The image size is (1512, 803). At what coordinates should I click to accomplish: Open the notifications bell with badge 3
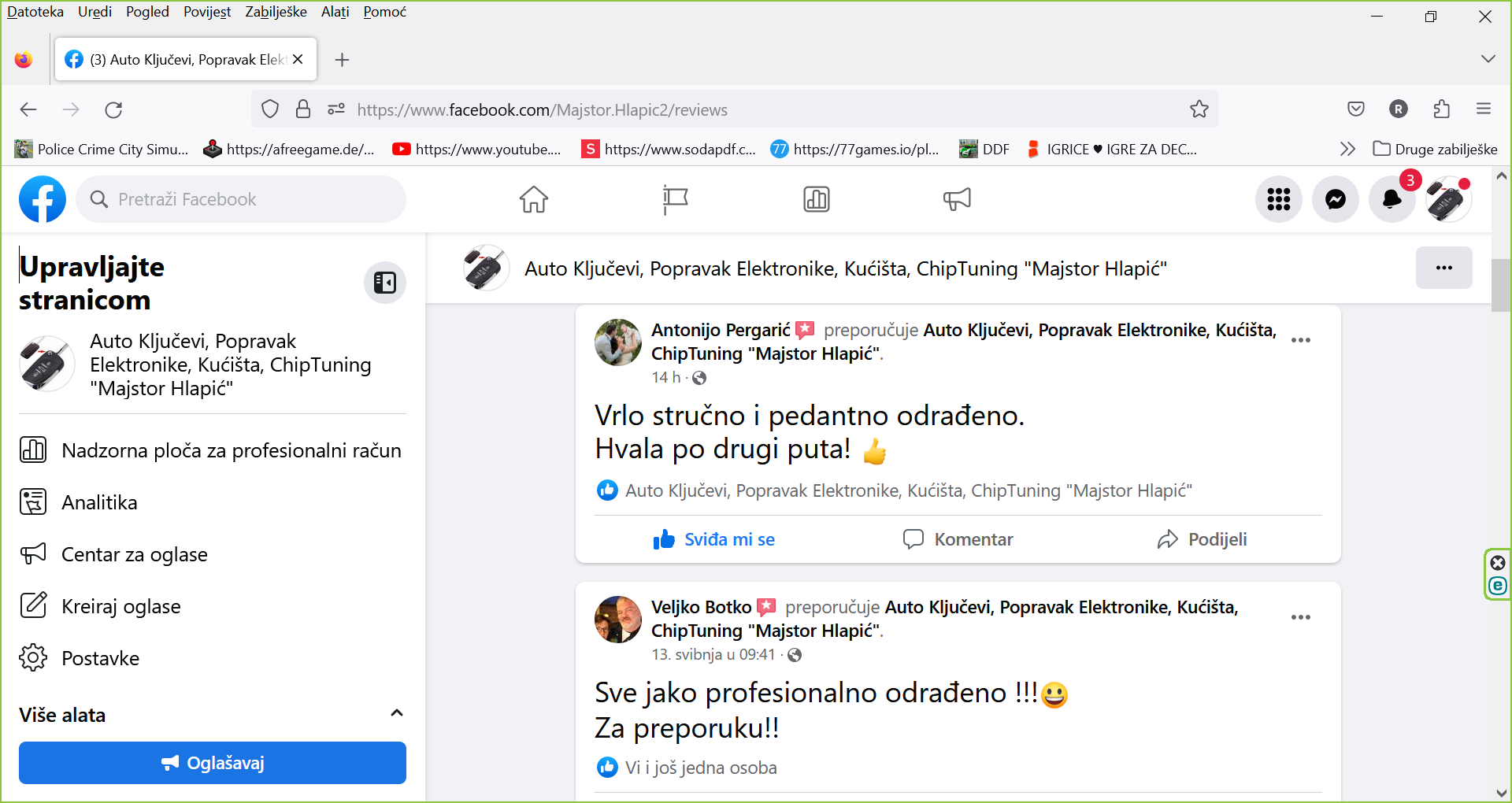coord(1392,199)
